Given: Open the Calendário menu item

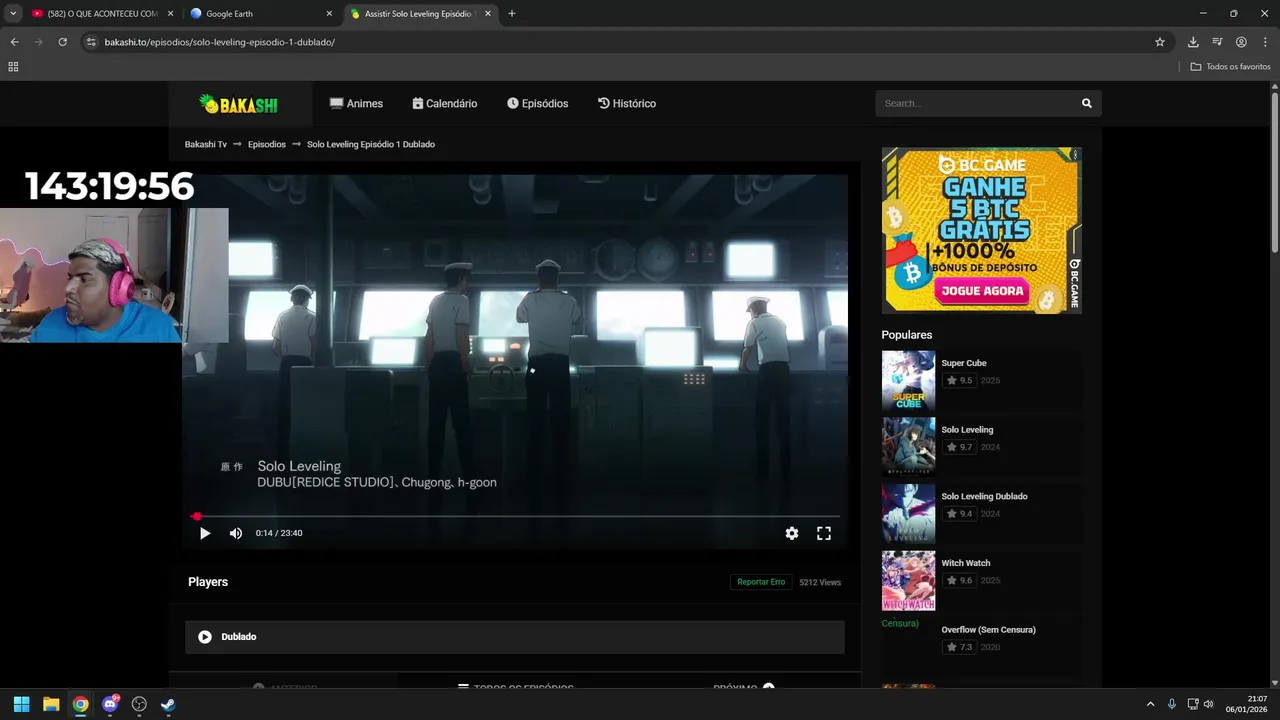Looking at the screenshot, I should (445, 103).
